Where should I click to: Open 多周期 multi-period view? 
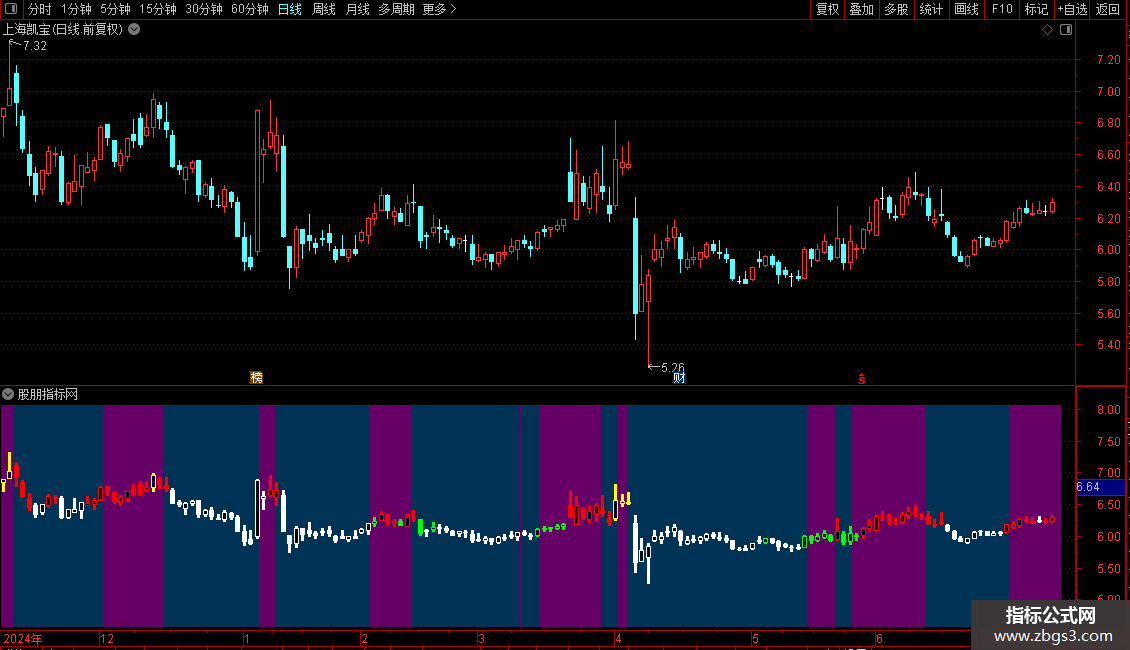pyautogui.click(x=396, y=9)
